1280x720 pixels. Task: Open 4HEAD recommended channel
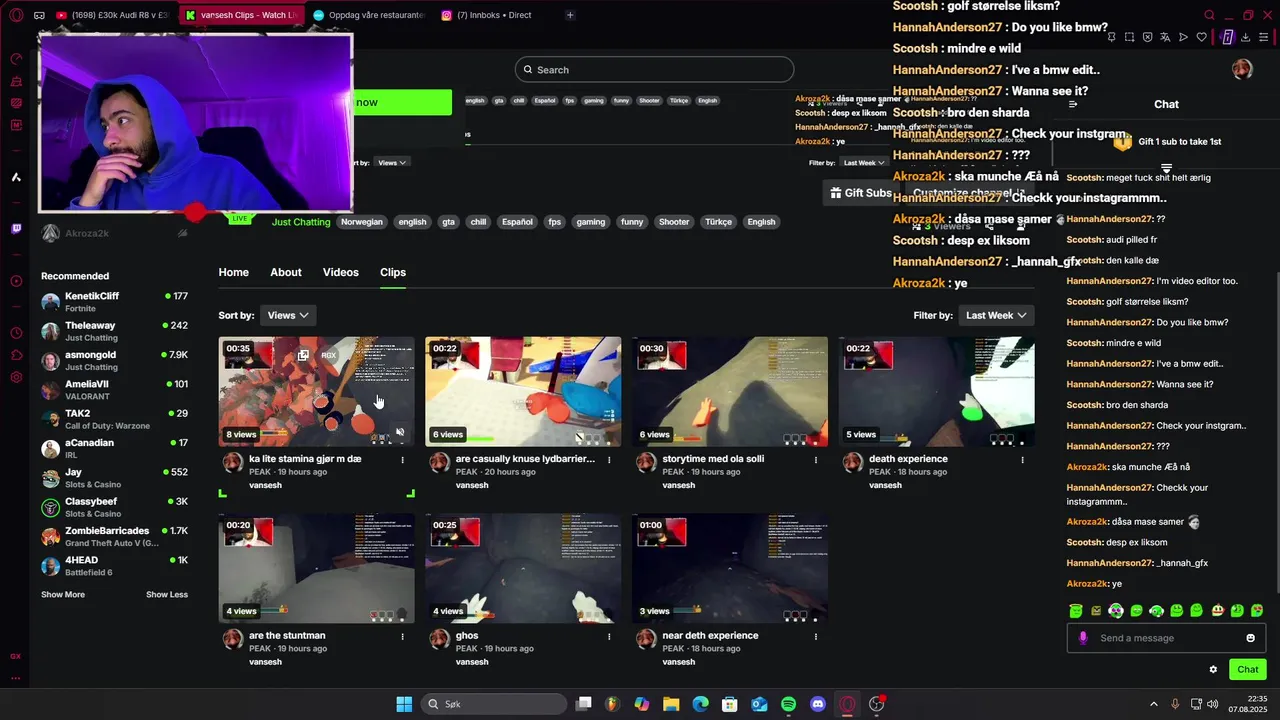pyautogui.click(x=114, y=566)
